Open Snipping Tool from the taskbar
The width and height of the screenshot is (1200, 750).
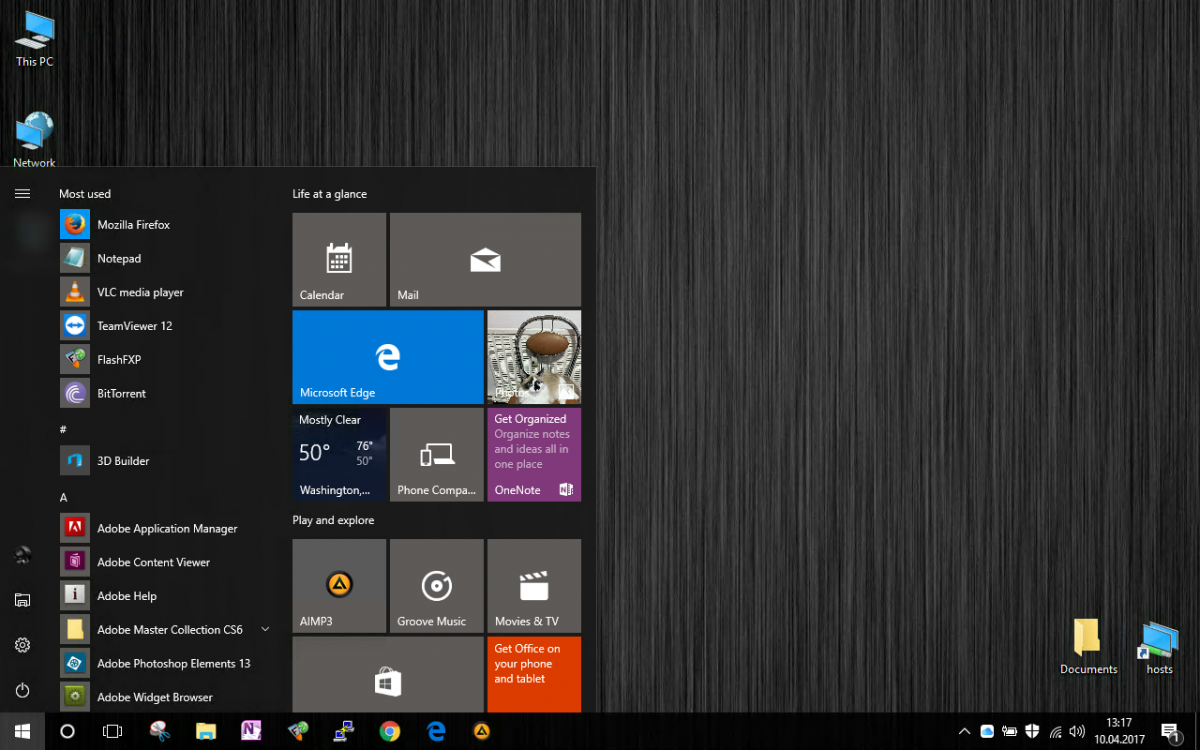pos(159,731)
